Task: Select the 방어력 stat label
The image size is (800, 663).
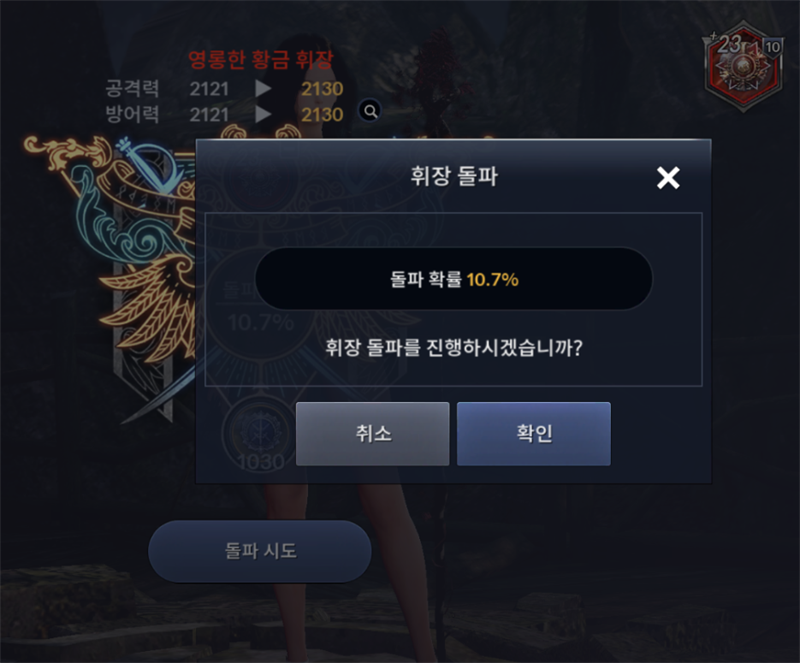Action: coord(132,114)
